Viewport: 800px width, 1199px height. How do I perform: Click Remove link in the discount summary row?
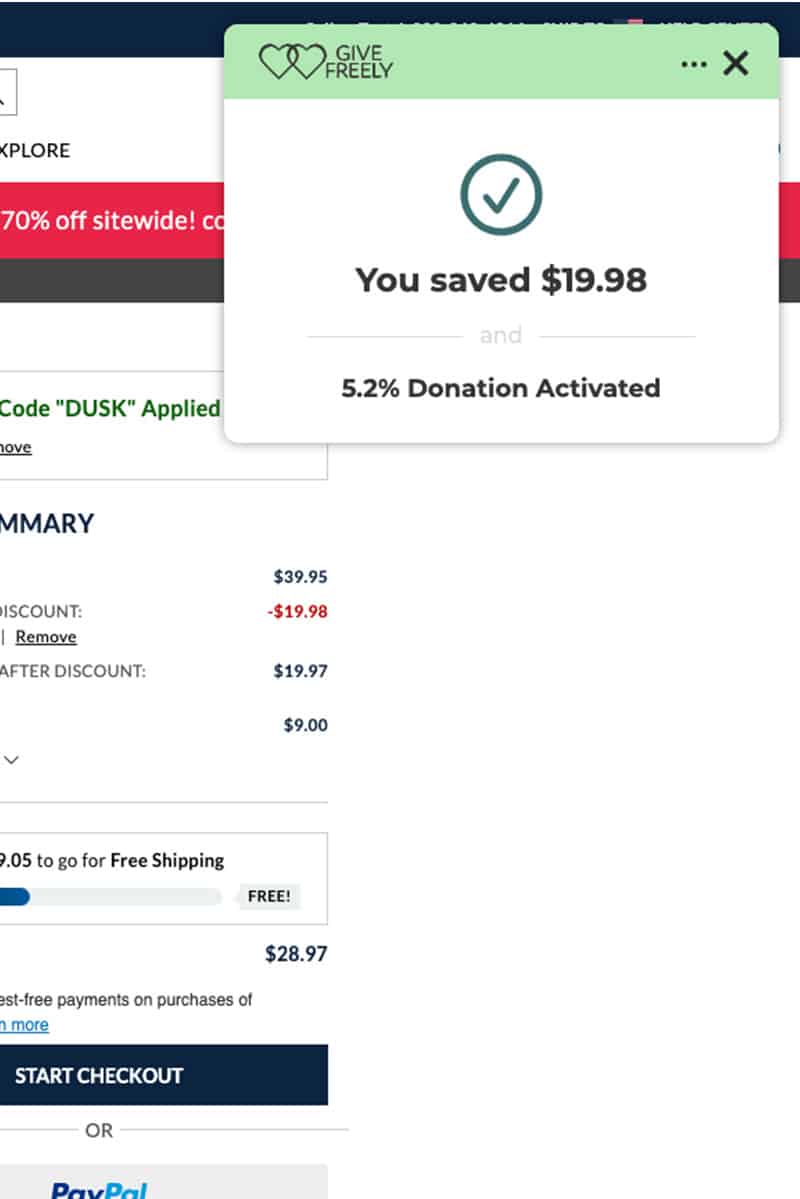tap(46, 637)
